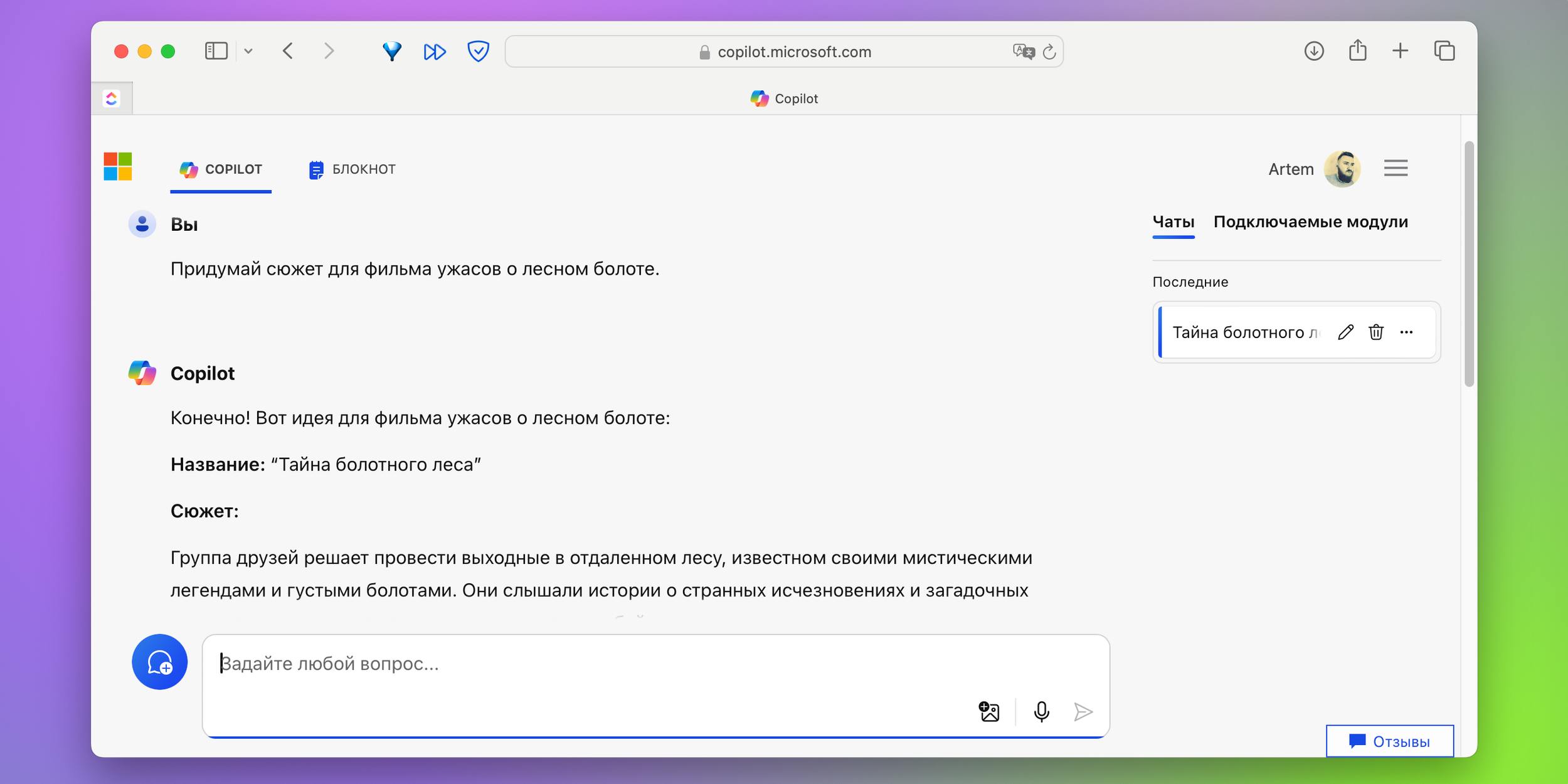Open the sidebar options dropdown chevron
Viewport: 1568px width, 784px height.
(248, 51)
